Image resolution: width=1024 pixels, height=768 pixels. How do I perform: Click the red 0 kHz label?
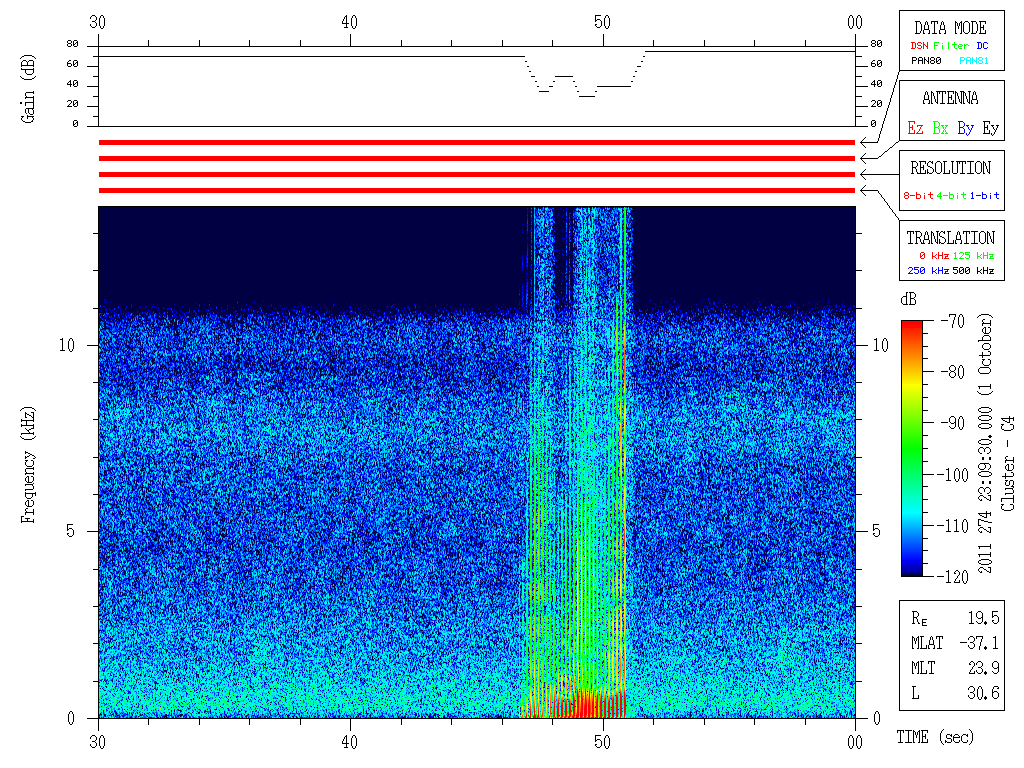tap(934, 255)
